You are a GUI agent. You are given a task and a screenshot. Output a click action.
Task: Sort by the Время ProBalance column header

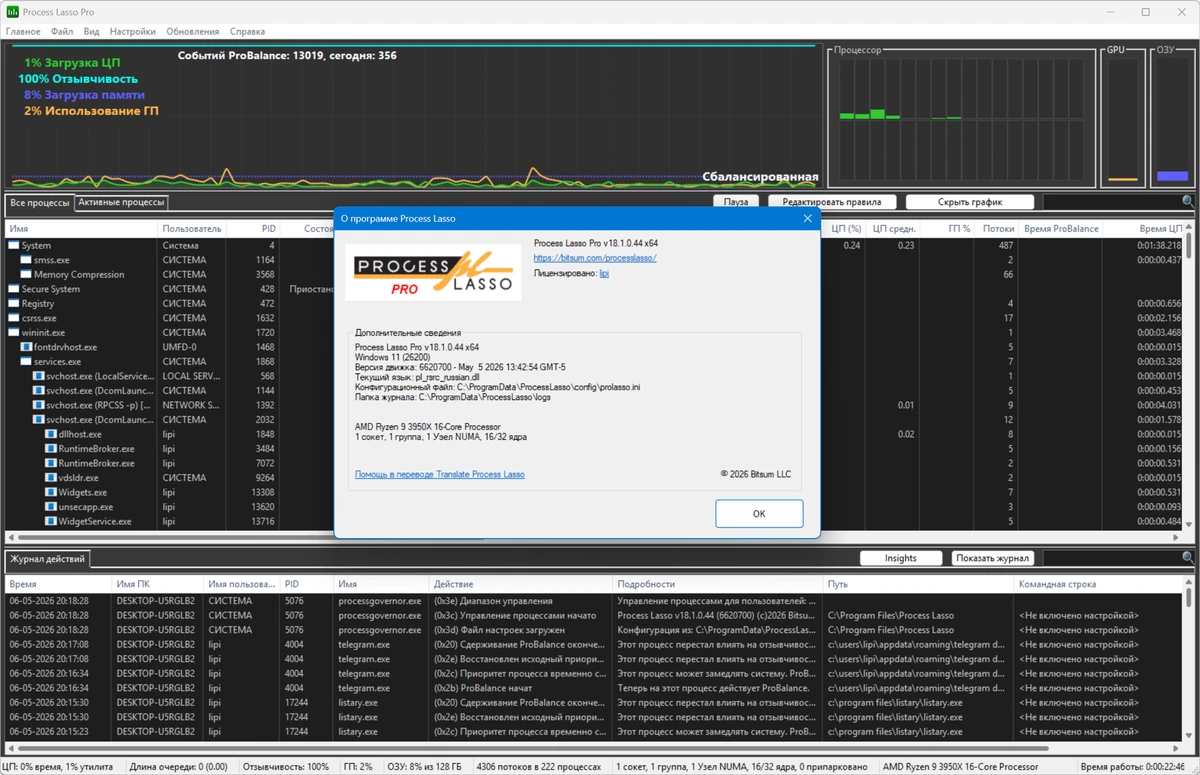pos(1061,229)
